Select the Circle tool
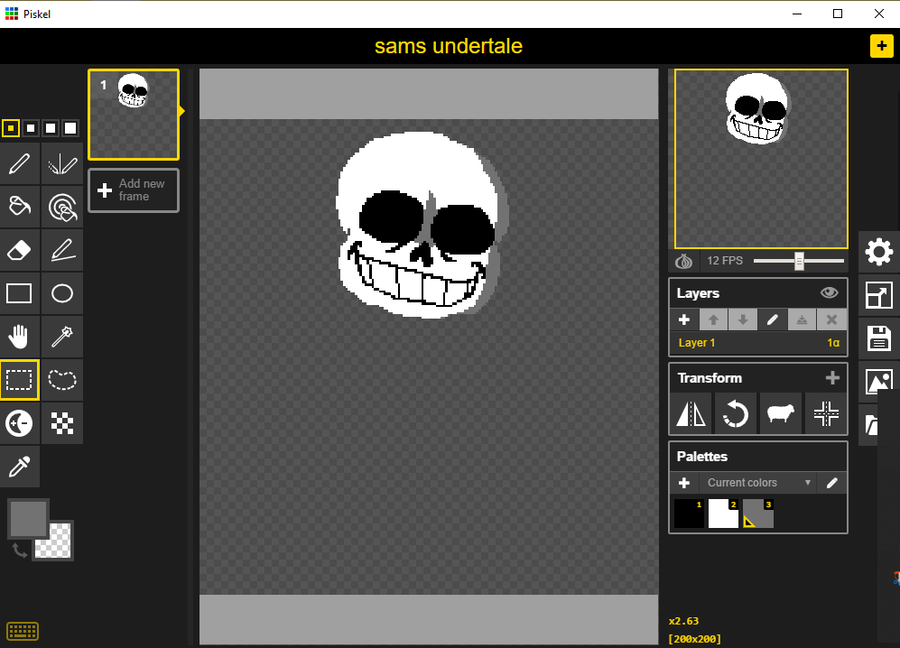Image resolution: width=900 pixels, height=648 pixels. click(62, 293)
